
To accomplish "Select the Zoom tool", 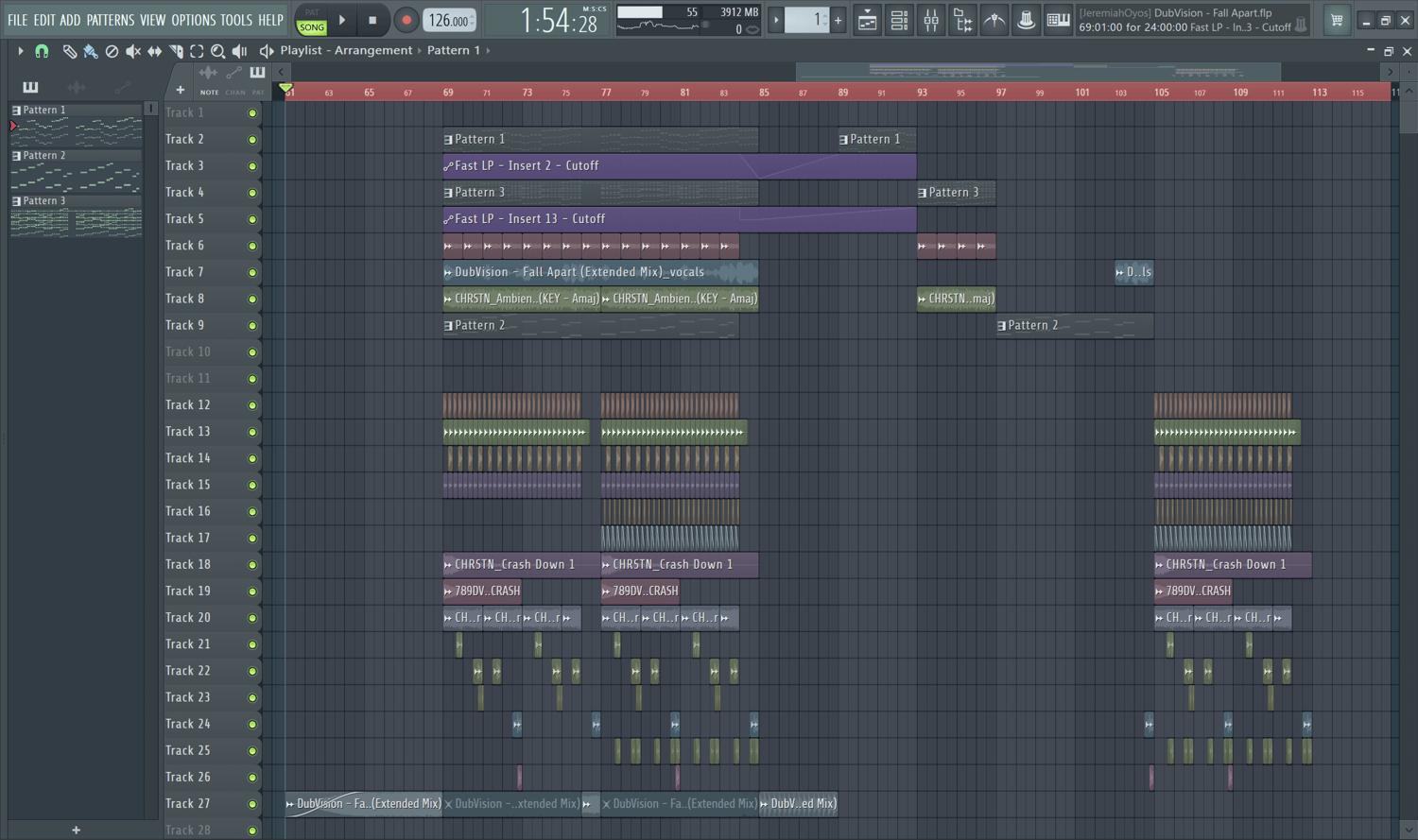I will click(218, 51).
